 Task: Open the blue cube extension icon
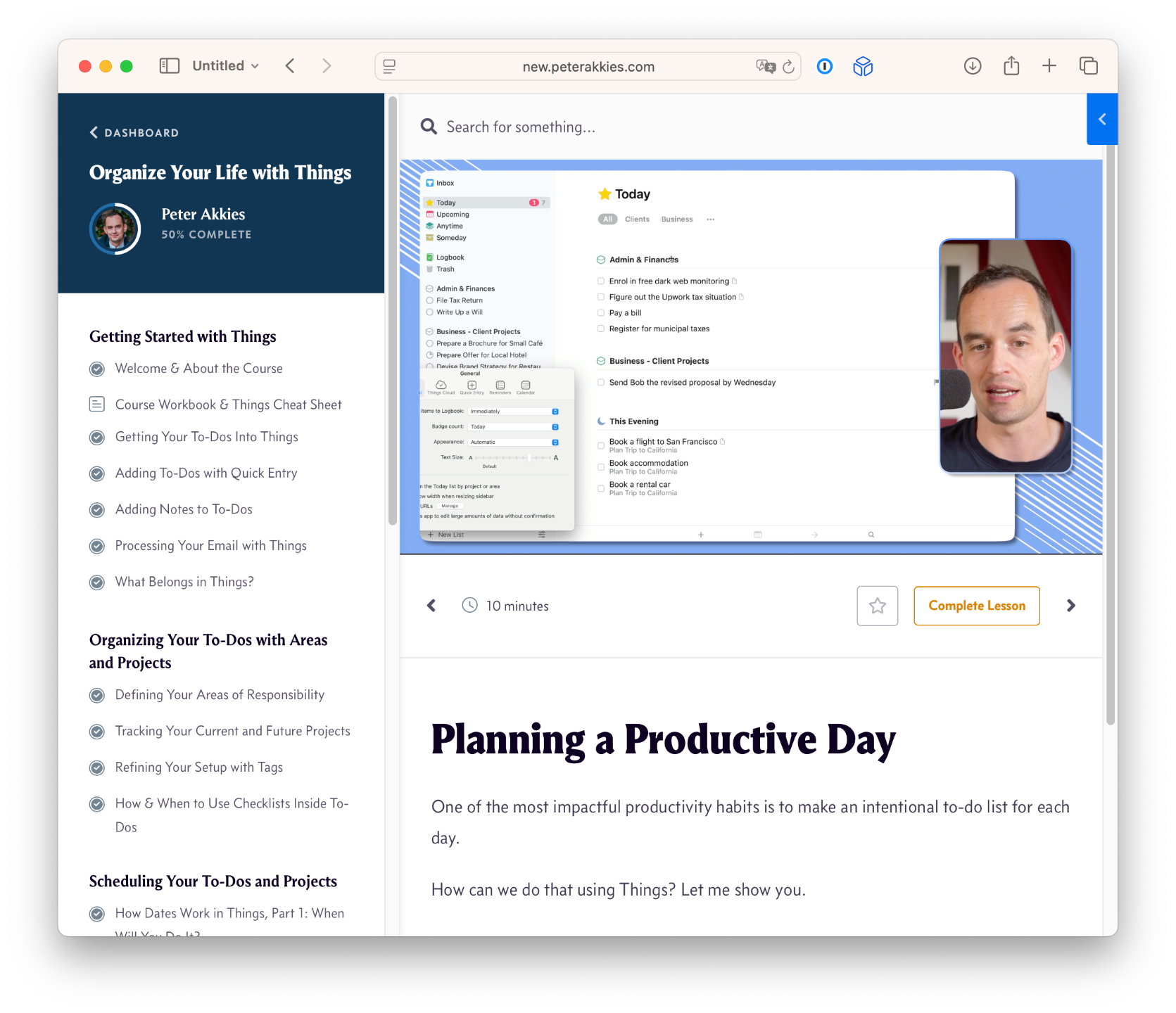[863, 67]
